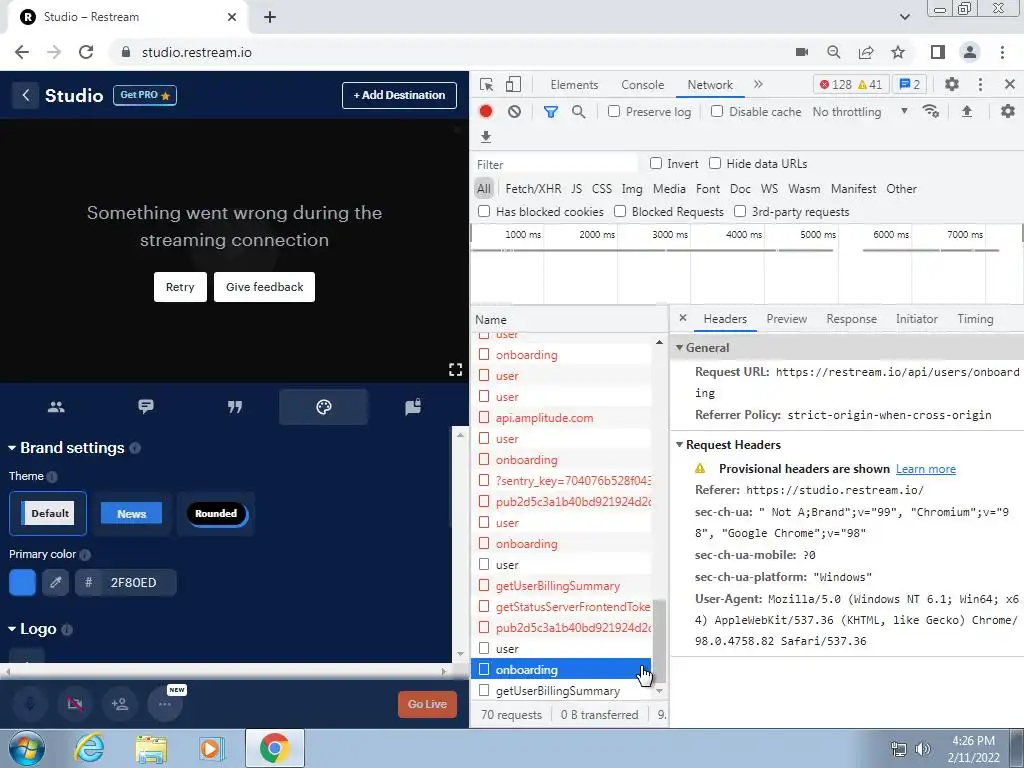Select the News theme swatch
This screenshot has height=768, width=1024.
point(131,514)
